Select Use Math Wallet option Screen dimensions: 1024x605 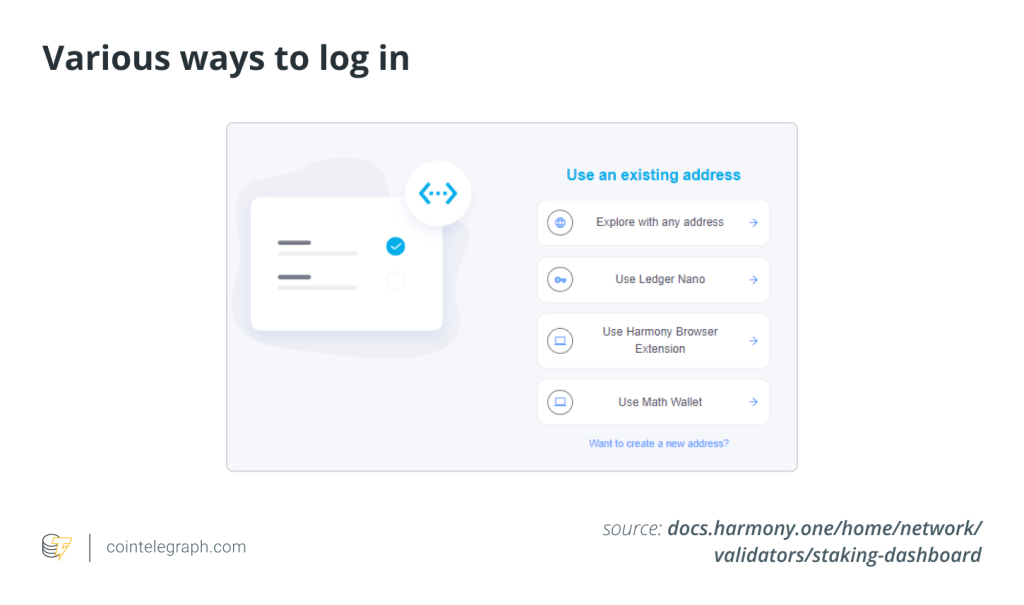click(x=653, y=402)
